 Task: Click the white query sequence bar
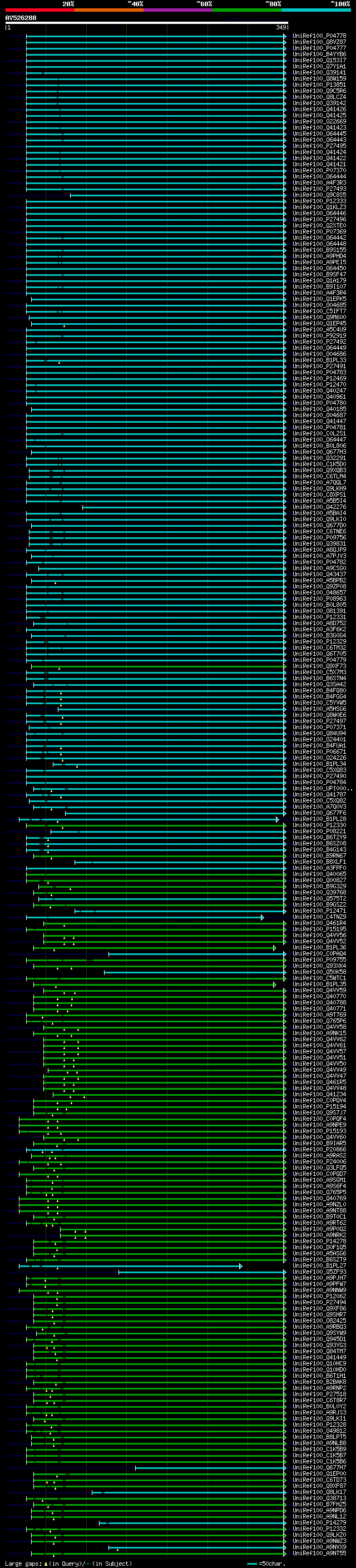coord(146,23)
